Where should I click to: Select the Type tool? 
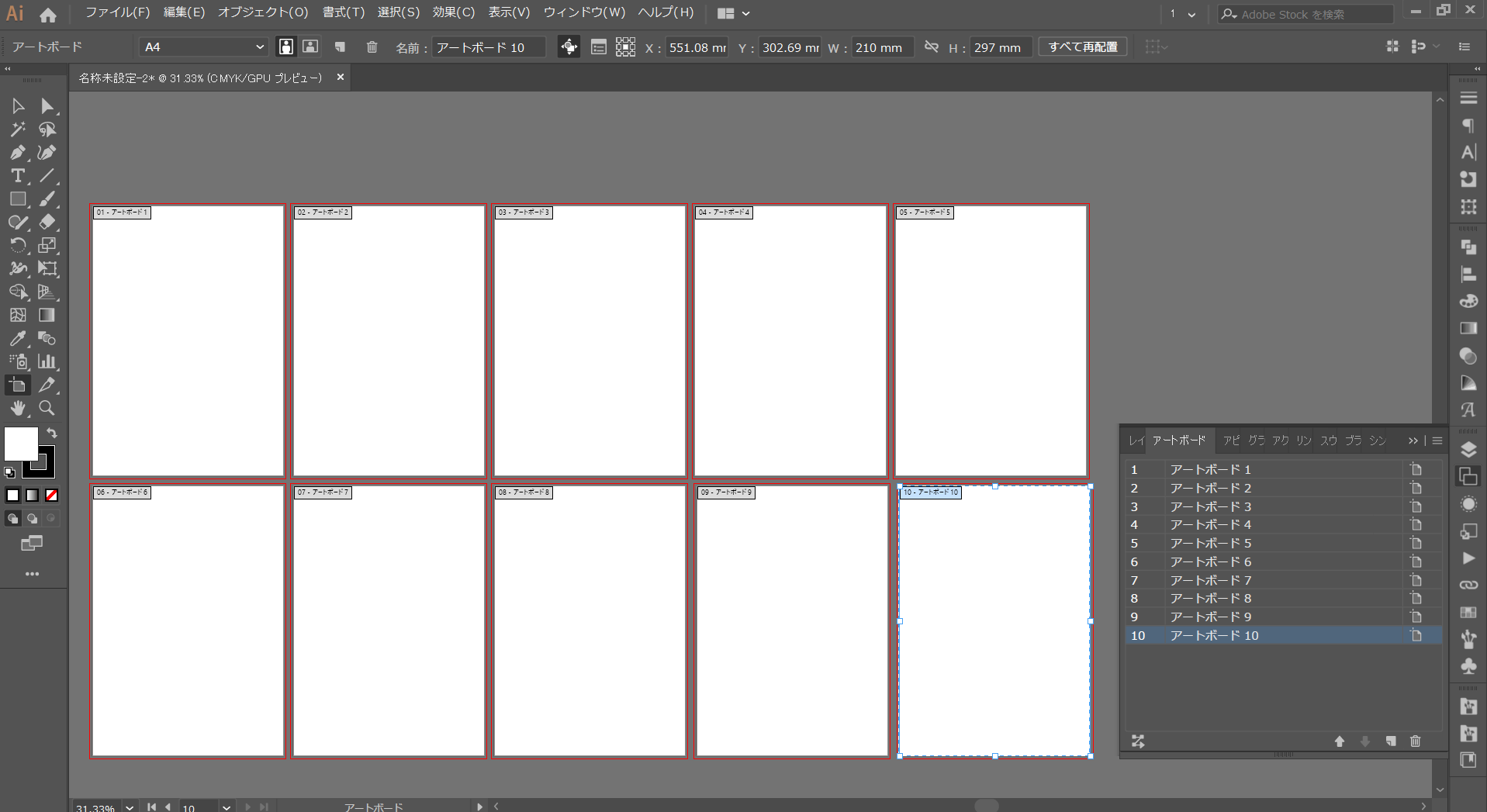pyautogui.click(x=18, y=175)
